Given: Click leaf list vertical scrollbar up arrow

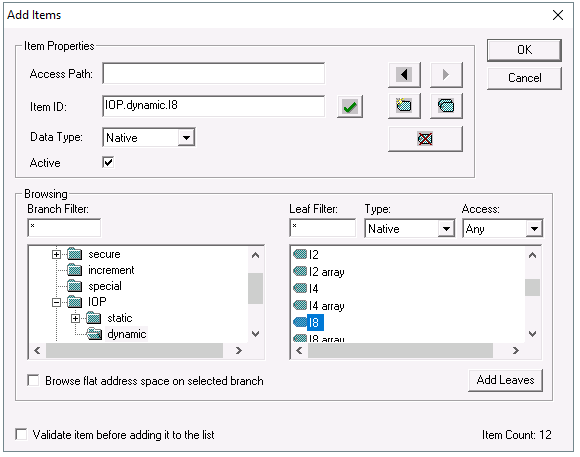Looking at the screenshot, I should [532, 255].
